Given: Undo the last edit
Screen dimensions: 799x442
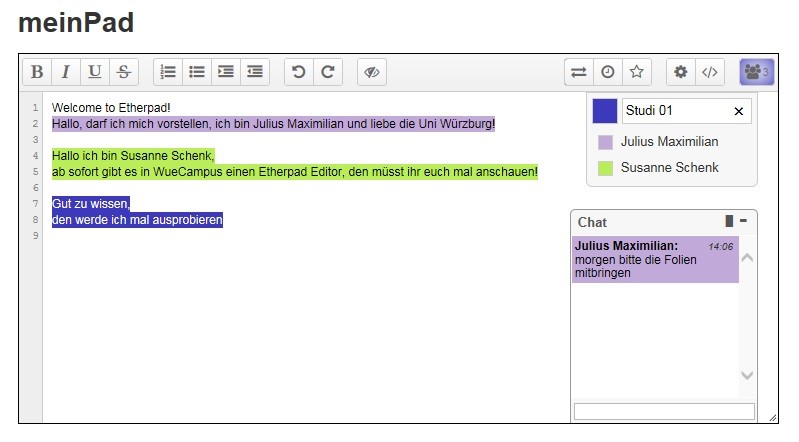Looking at the screenshot, I should (299, 72).
